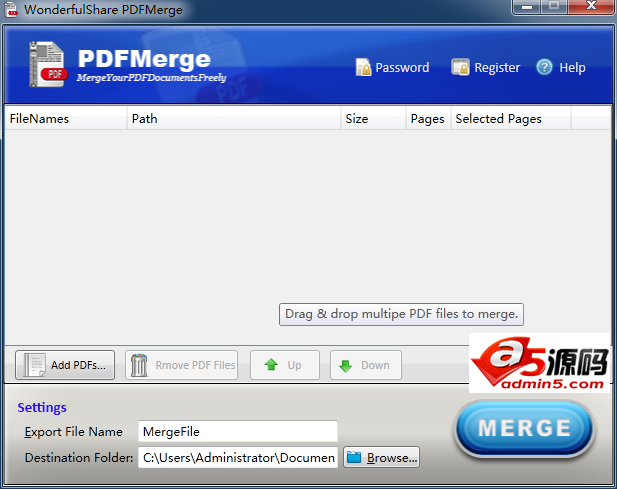Click the Password lock icon

click(363, 67)
